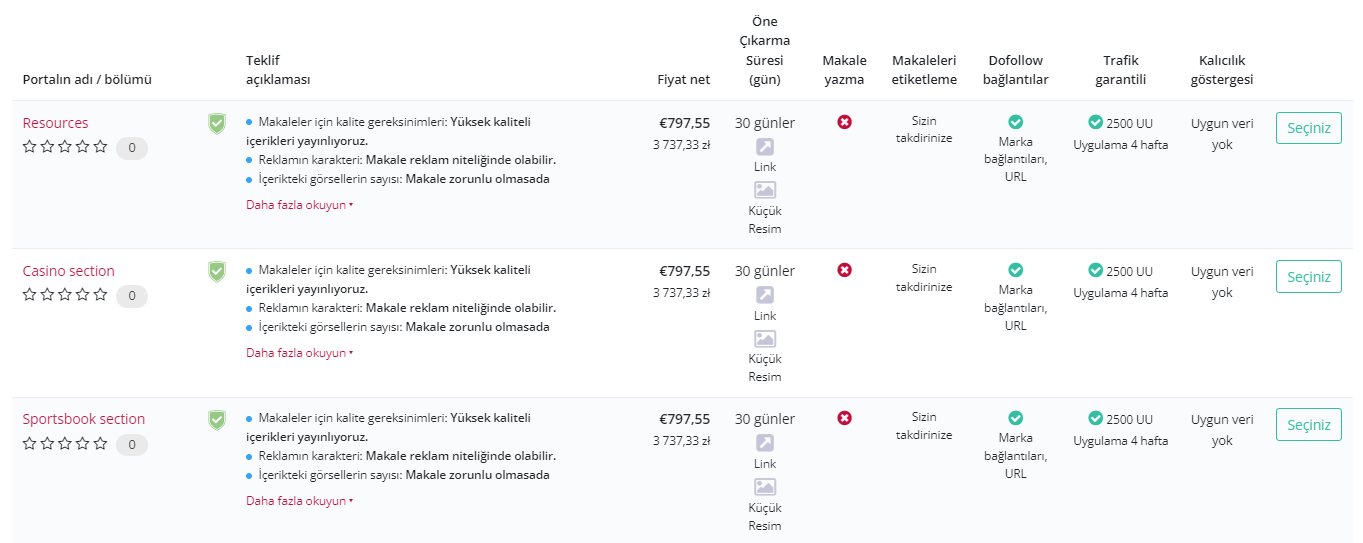Open the Sportsbook section portal link
Viewport: 1363px width, 543px height.
84,419
